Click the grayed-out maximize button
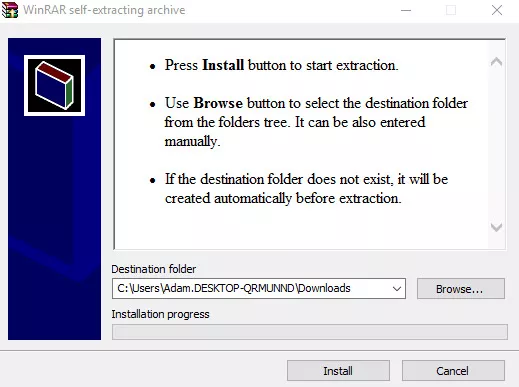The width and height of the screenshot is (519, 387). click(451, 10)
